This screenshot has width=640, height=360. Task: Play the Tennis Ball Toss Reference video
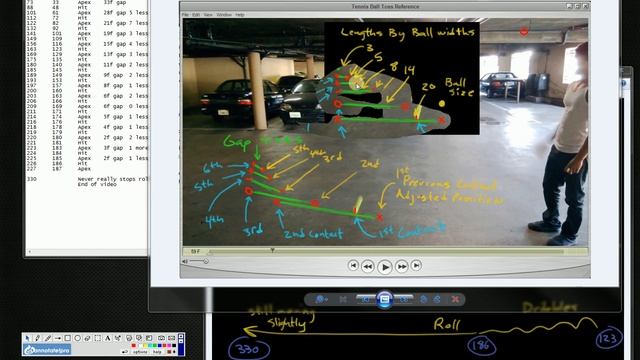[x=384, y=267]
